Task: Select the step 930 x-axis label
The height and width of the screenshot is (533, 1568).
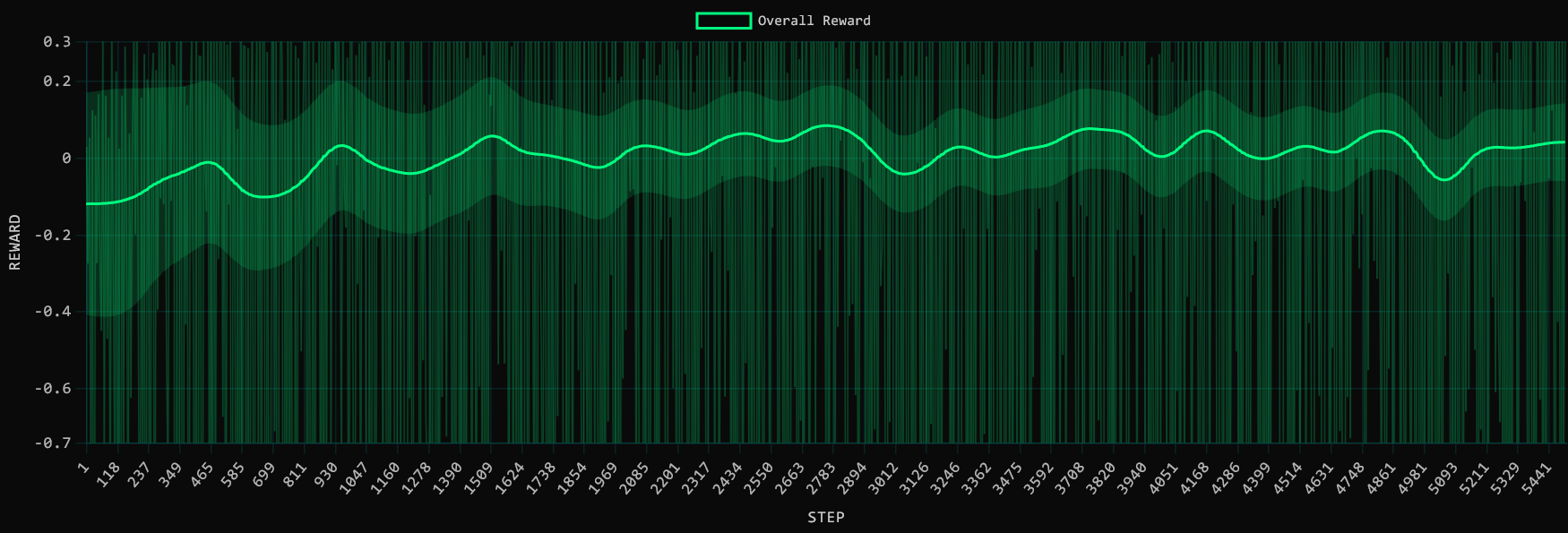Action: (325, 474)
